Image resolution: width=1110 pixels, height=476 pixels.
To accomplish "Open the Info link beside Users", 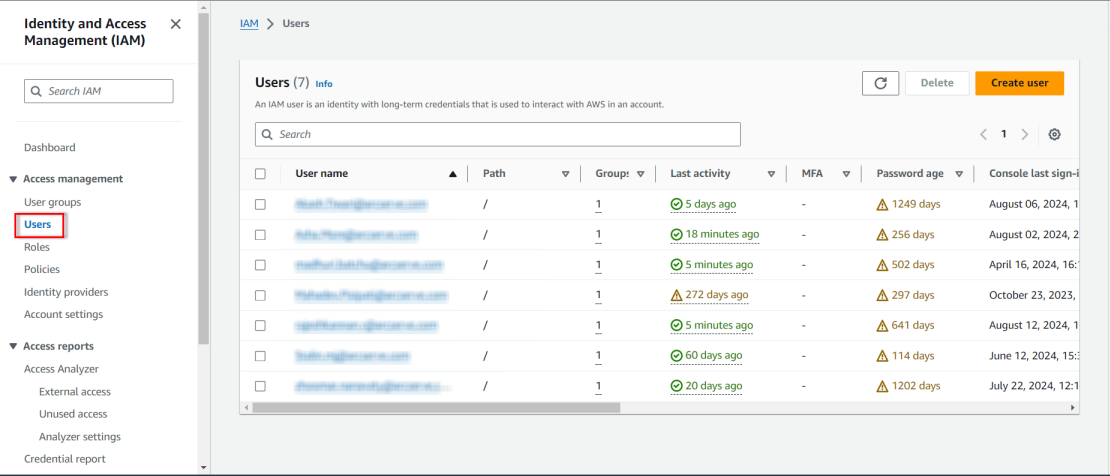I will click(x=324, y=84).
